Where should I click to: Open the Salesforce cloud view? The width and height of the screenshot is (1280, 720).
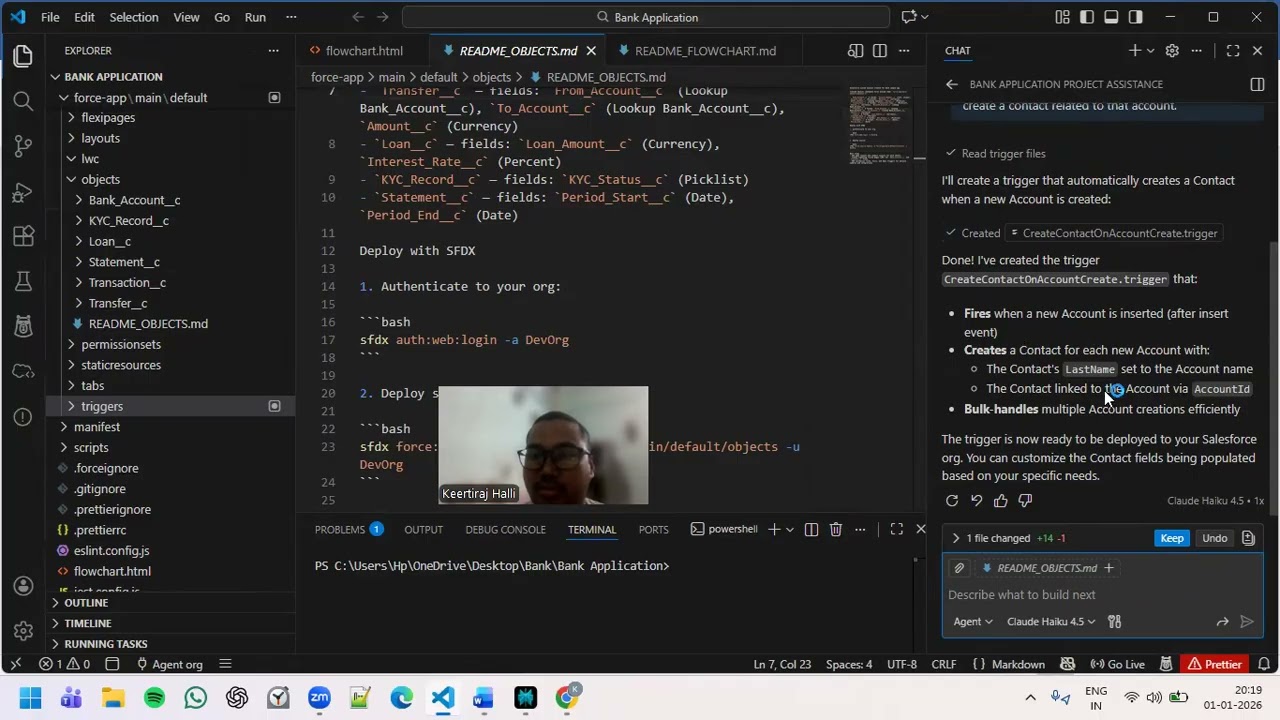pyautogui.click(x=23, y=371)
